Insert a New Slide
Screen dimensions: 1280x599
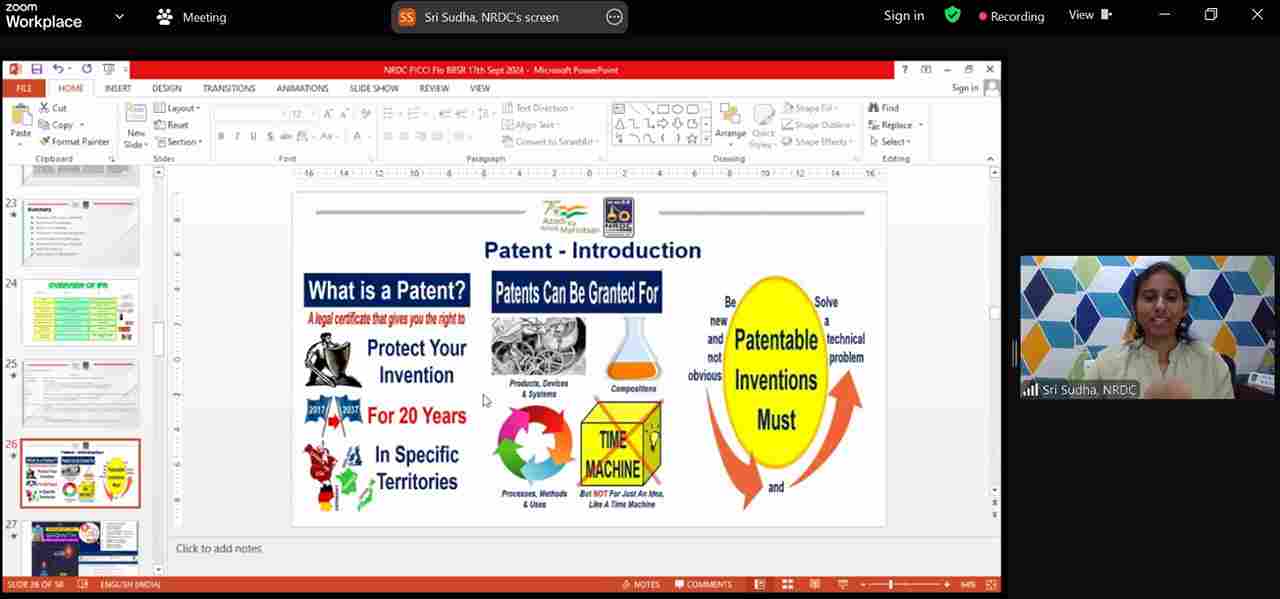(136, 125)
